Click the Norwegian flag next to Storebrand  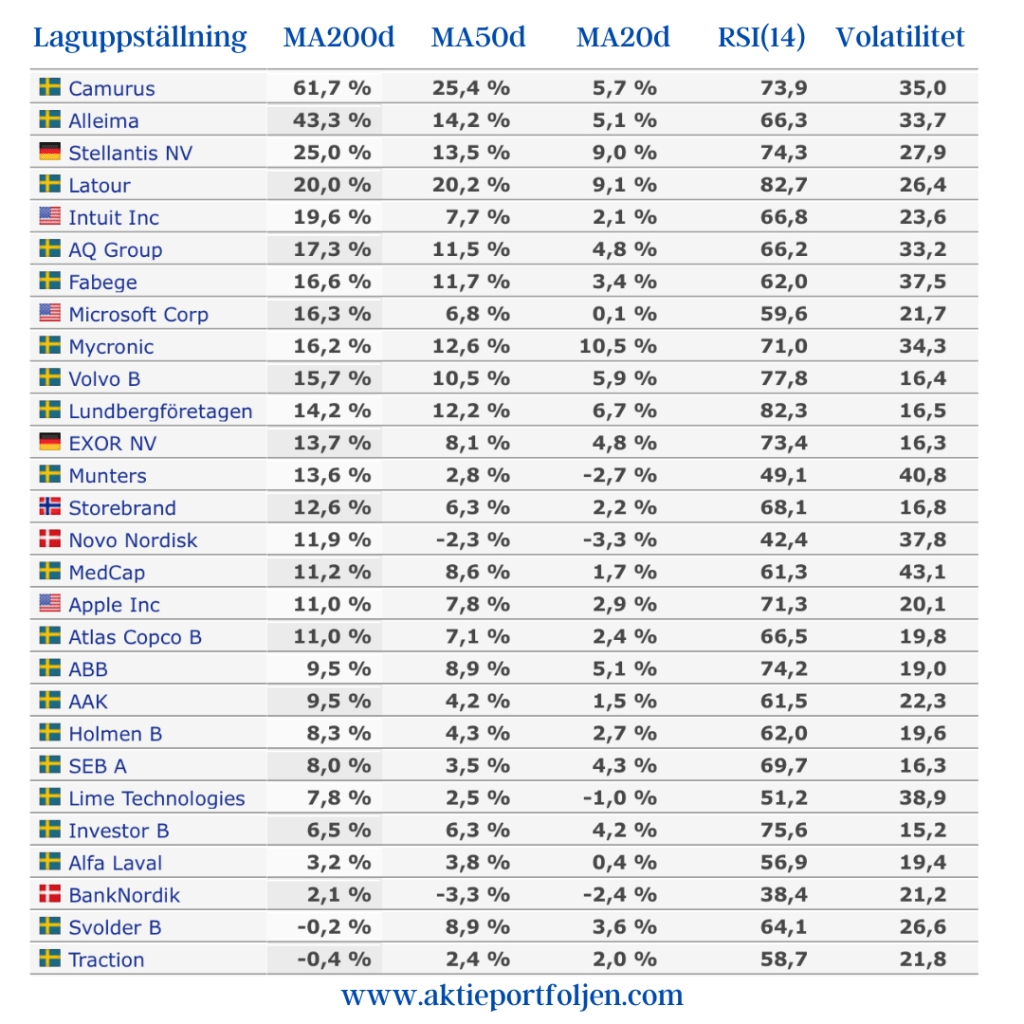pos(49,507)
